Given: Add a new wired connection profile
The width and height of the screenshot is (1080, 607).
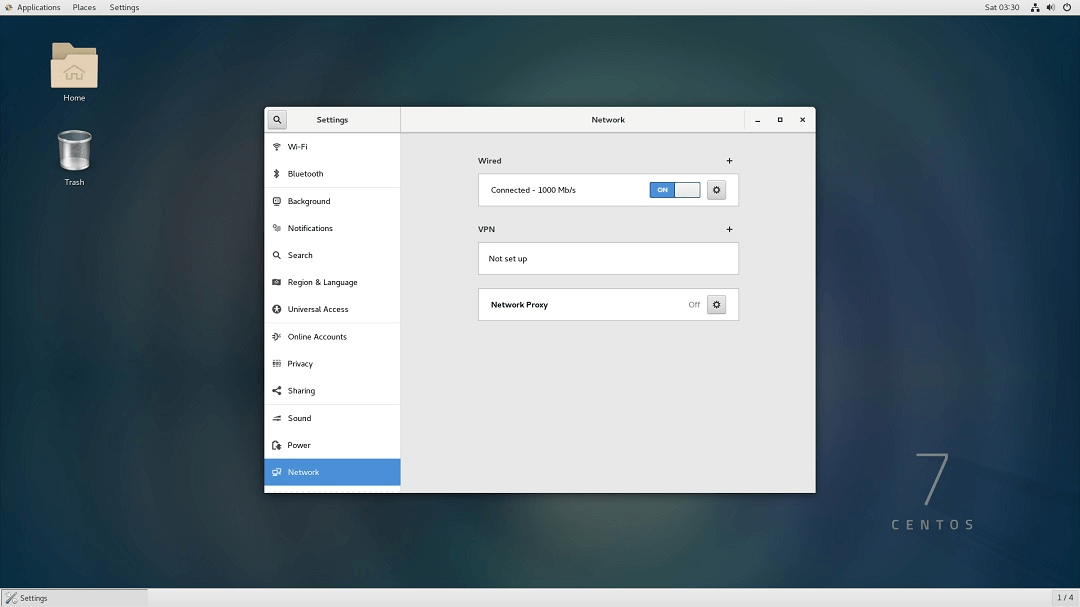Looking at the screenshot, I should pyautogui.click(x=729, y=161).
